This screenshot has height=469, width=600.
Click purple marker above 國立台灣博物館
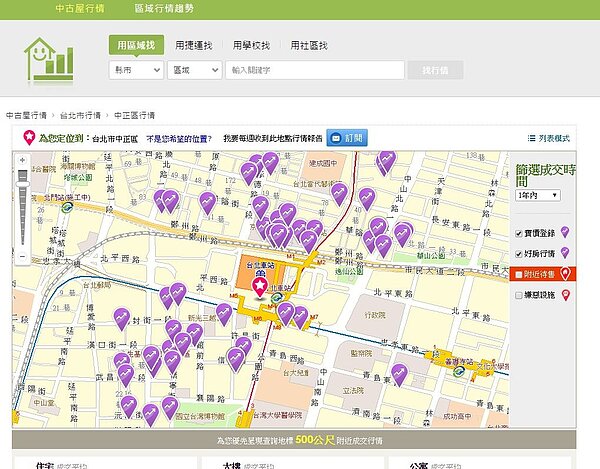click(170, 408)
